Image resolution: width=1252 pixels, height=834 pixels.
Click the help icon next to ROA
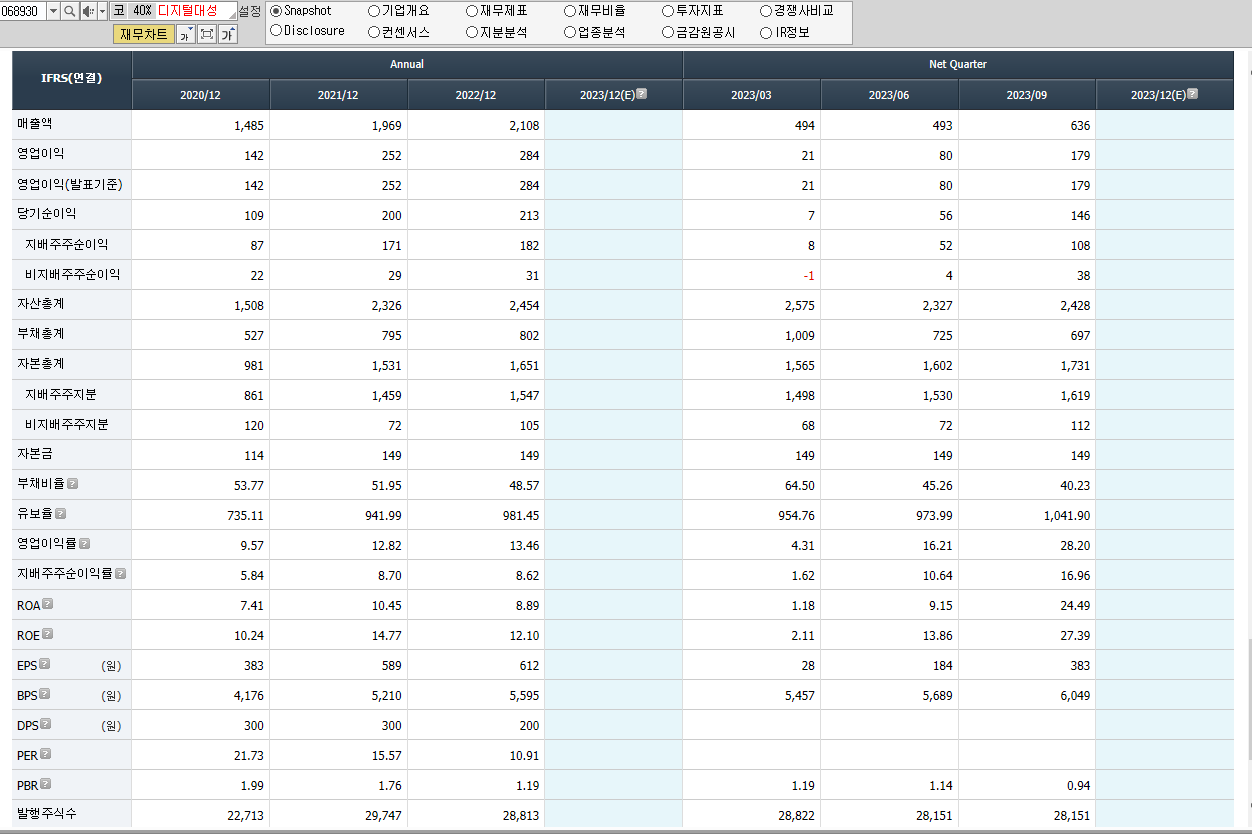(x=47, y=604)
